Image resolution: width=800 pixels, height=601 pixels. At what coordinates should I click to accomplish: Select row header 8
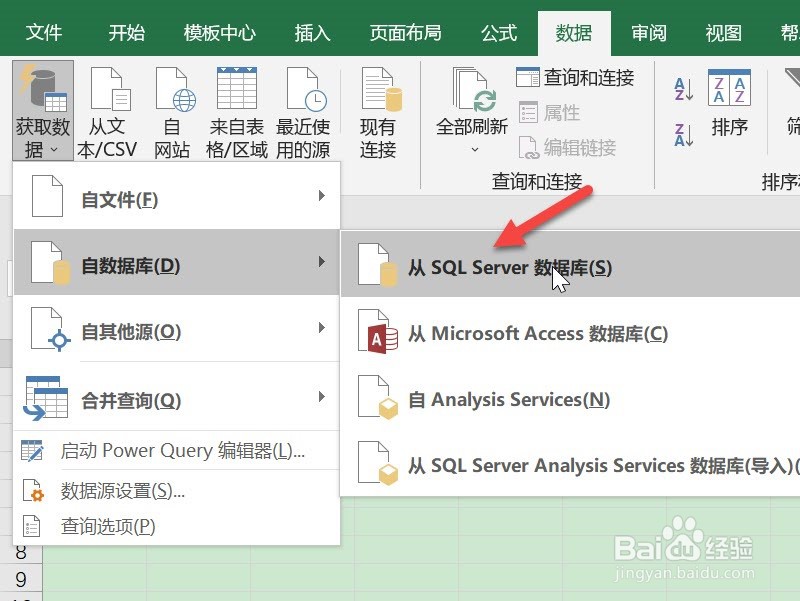click(21, 552)
